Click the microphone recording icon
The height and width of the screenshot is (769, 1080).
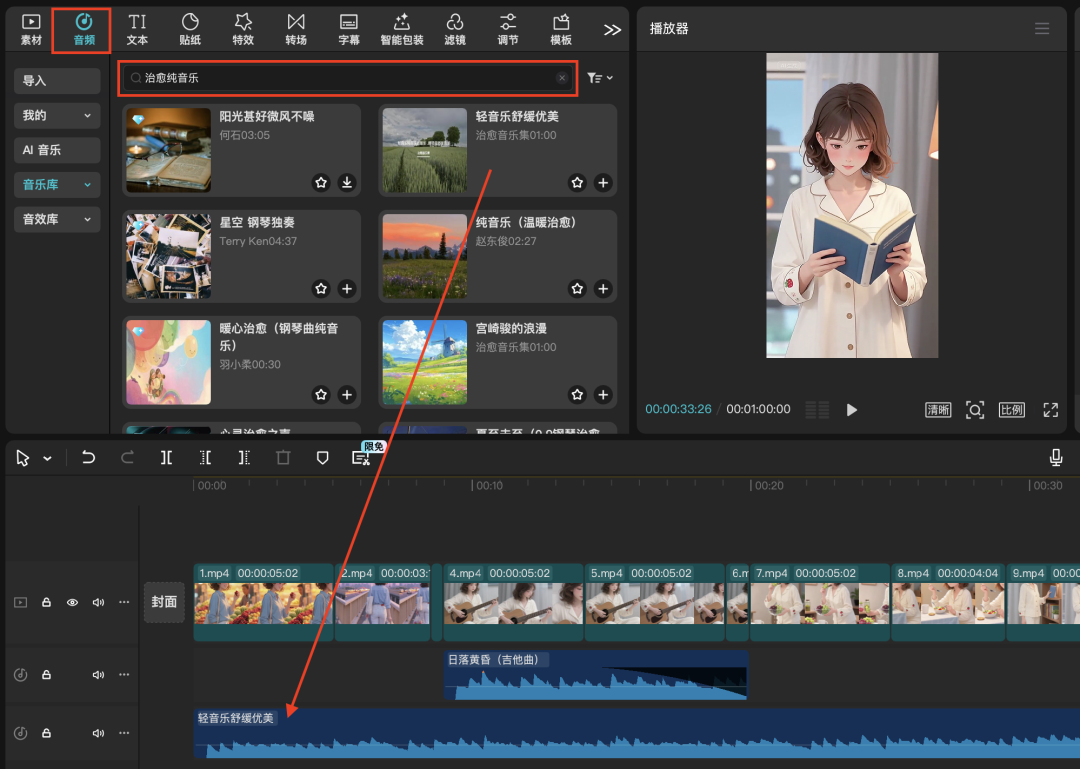pos(1056,457)
